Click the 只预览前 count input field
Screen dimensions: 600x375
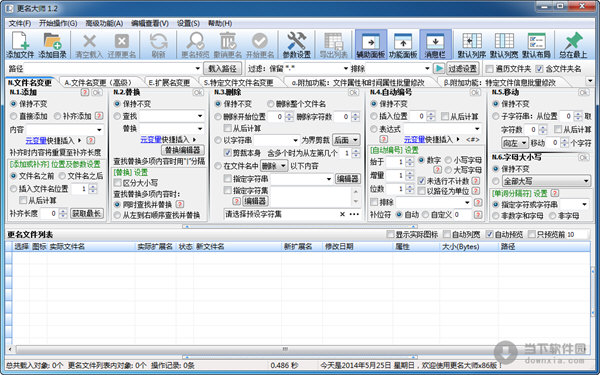[577, 234]
